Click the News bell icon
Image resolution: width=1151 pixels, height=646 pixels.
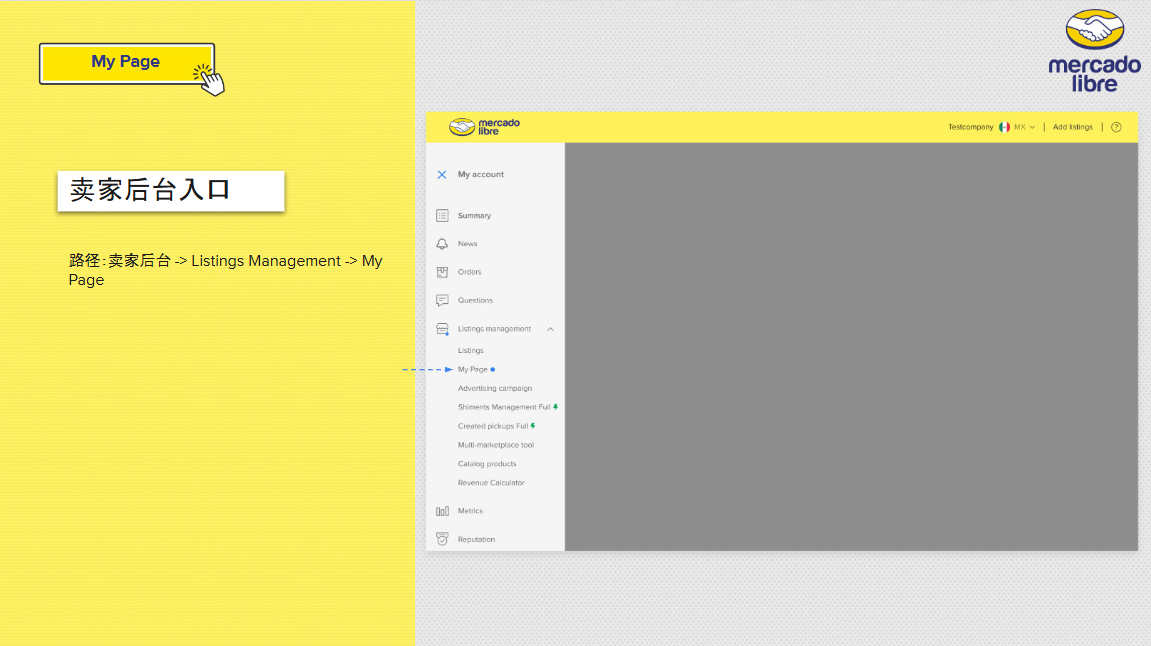point(442,244)
